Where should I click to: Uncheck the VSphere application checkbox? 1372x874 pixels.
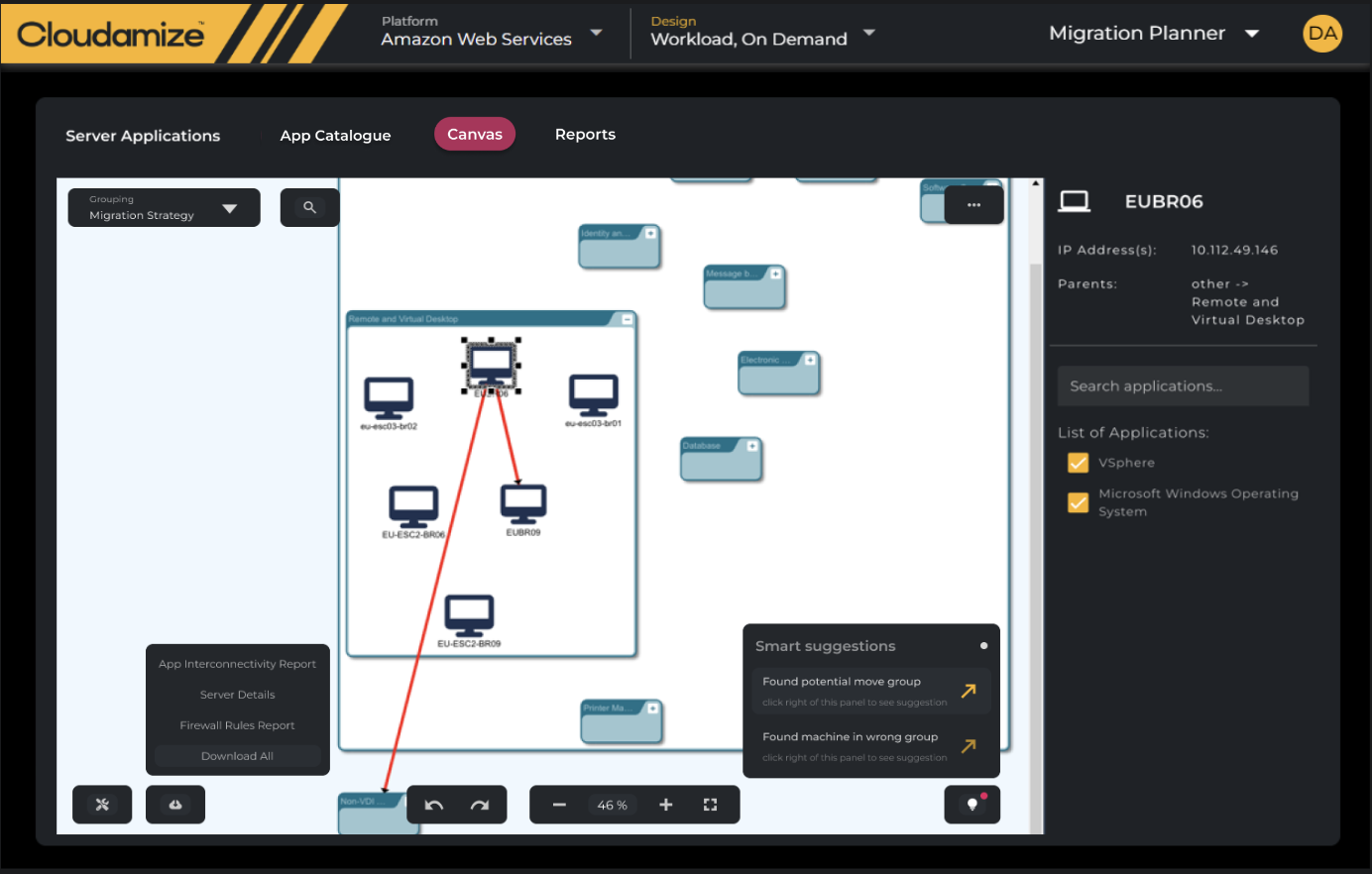(1078, 463)
